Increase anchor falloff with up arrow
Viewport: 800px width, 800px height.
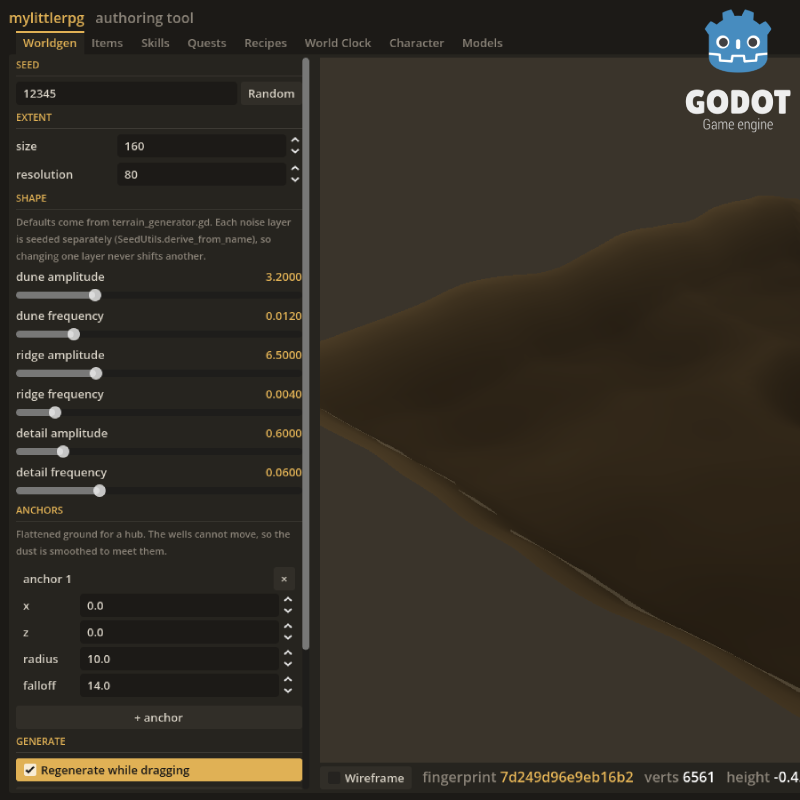(288, 680)
